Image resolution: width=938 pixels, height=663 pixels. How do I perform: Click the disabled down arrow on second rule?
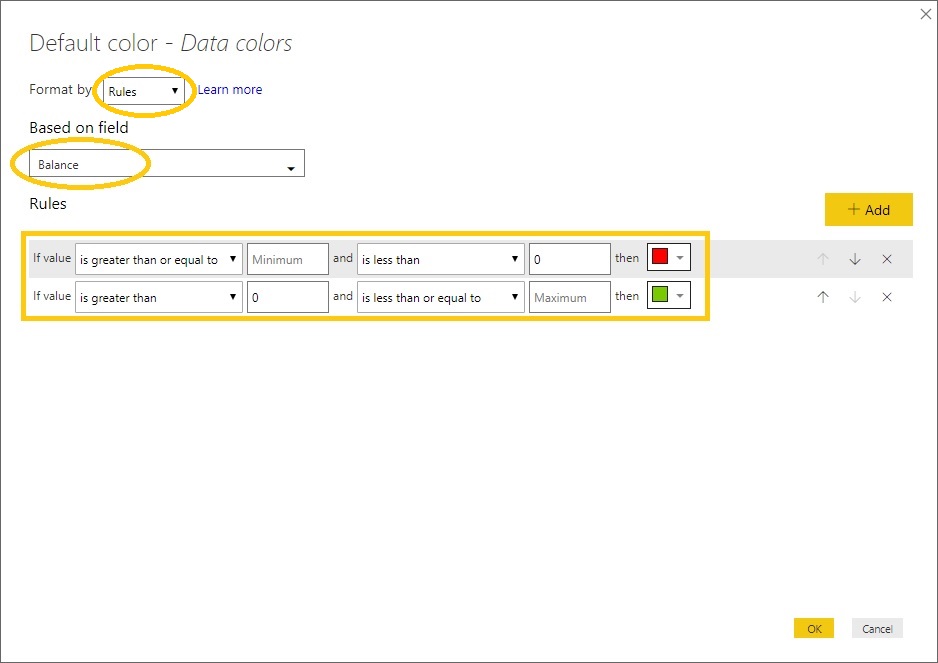(x=855, y=297)
